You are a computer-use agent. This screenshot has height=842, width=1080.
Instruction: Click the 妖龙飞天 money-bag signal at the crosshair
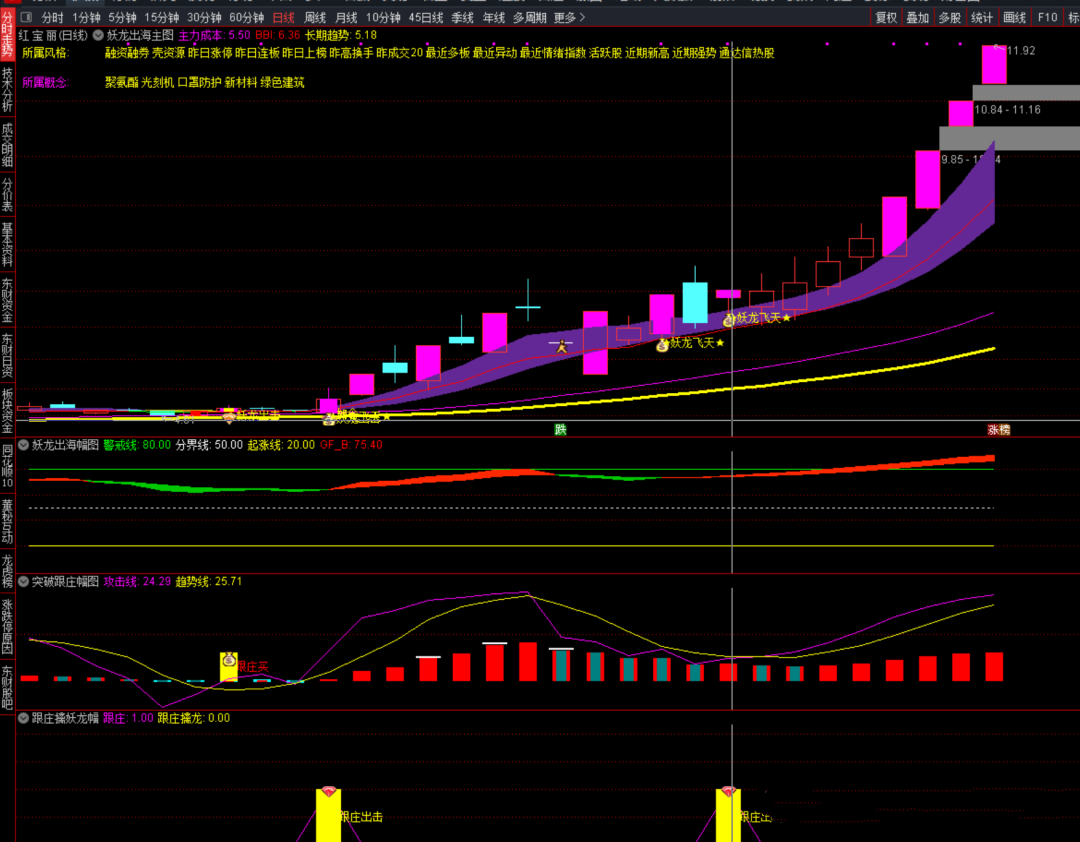coord(729,318)
